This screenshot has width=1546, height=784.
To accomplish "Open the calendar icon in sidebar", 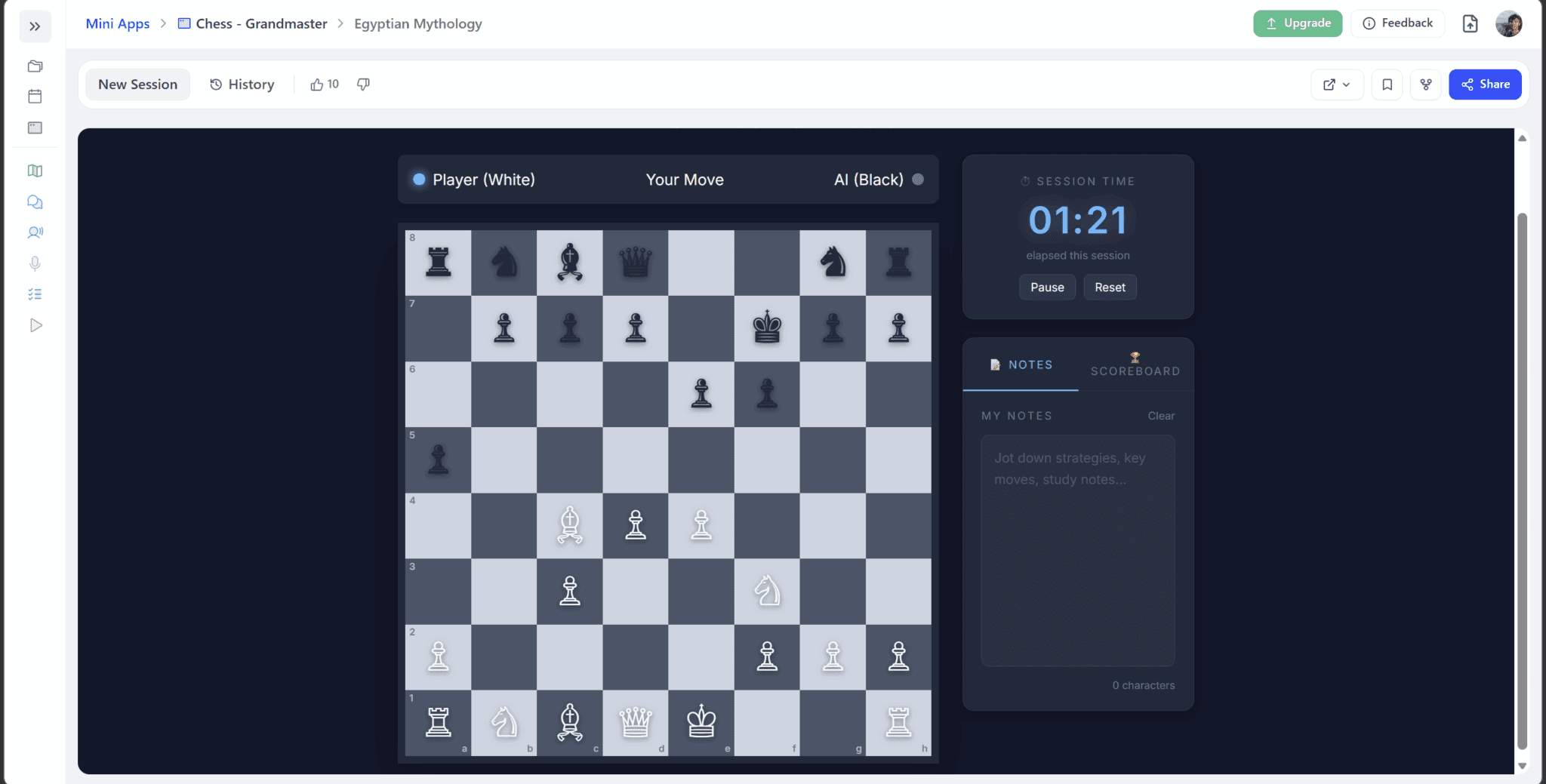I will pyautogui.click(x=35, y=97).
